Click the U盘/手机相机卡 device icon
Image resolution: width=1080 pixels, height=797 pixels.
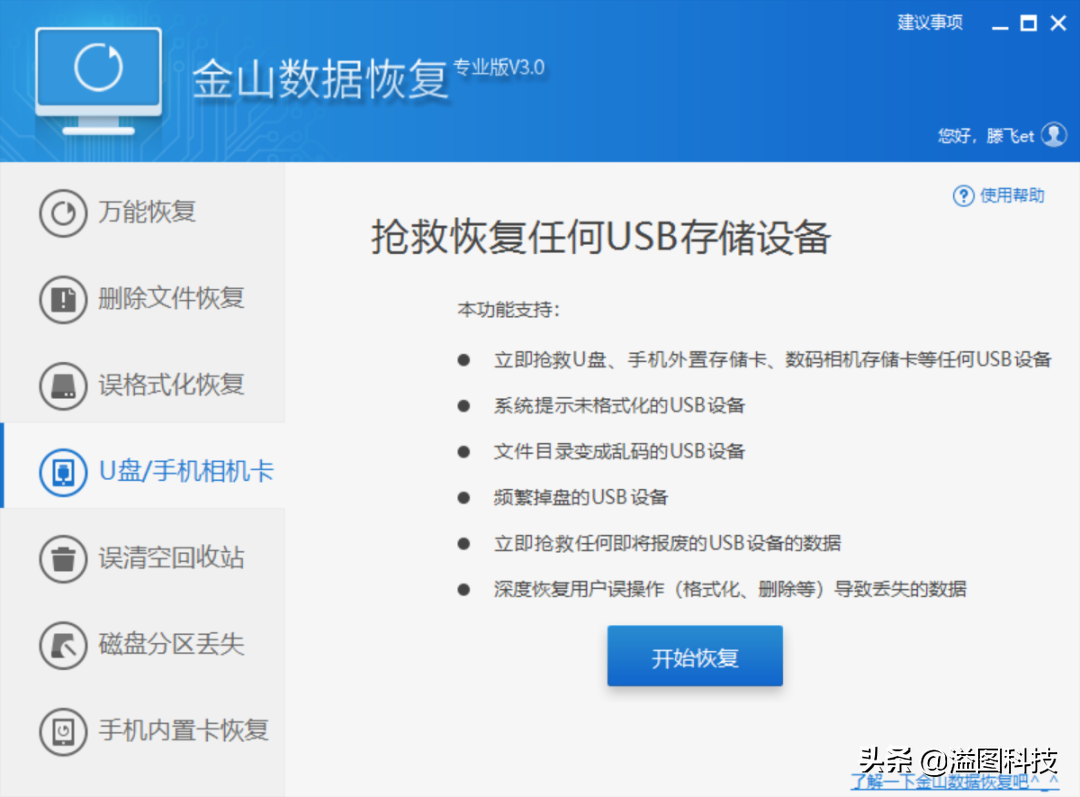pyautogui.click(x=63, y=472)
